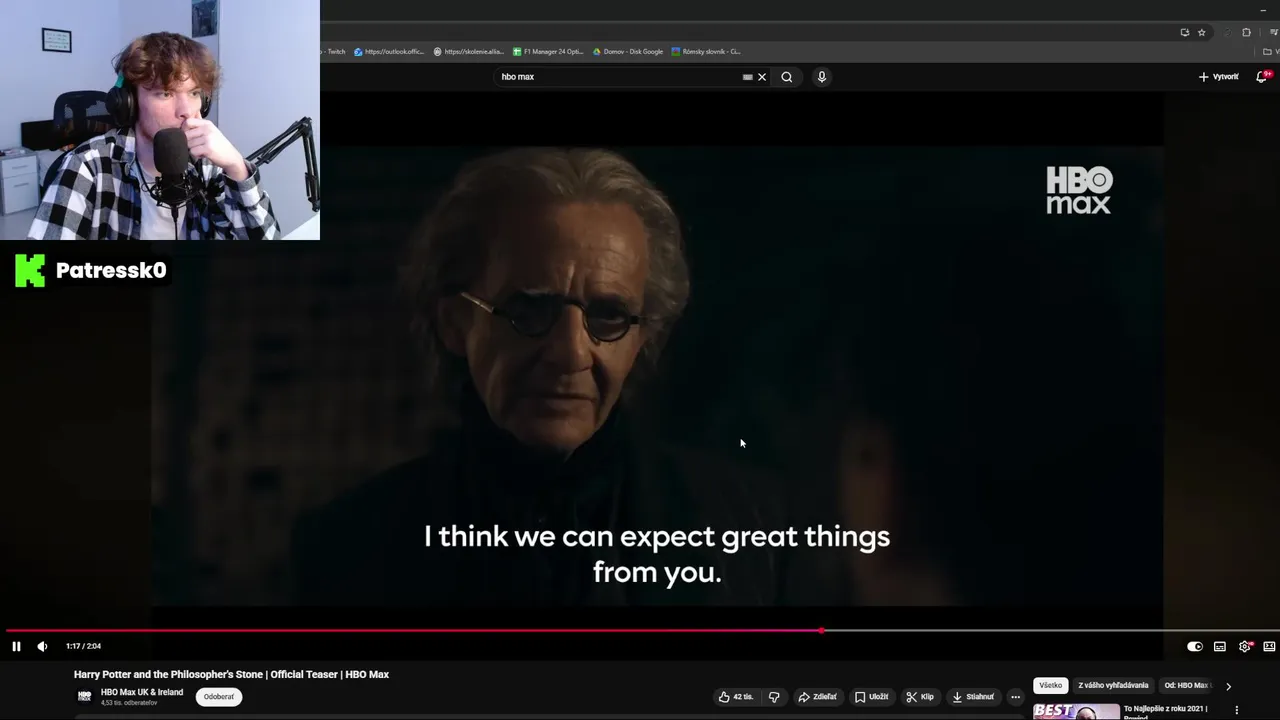Screen dimensions: 1280x720
Task: Open To Najlepšie z roku 2021 video thumbnail
Action: [1076, 711]
